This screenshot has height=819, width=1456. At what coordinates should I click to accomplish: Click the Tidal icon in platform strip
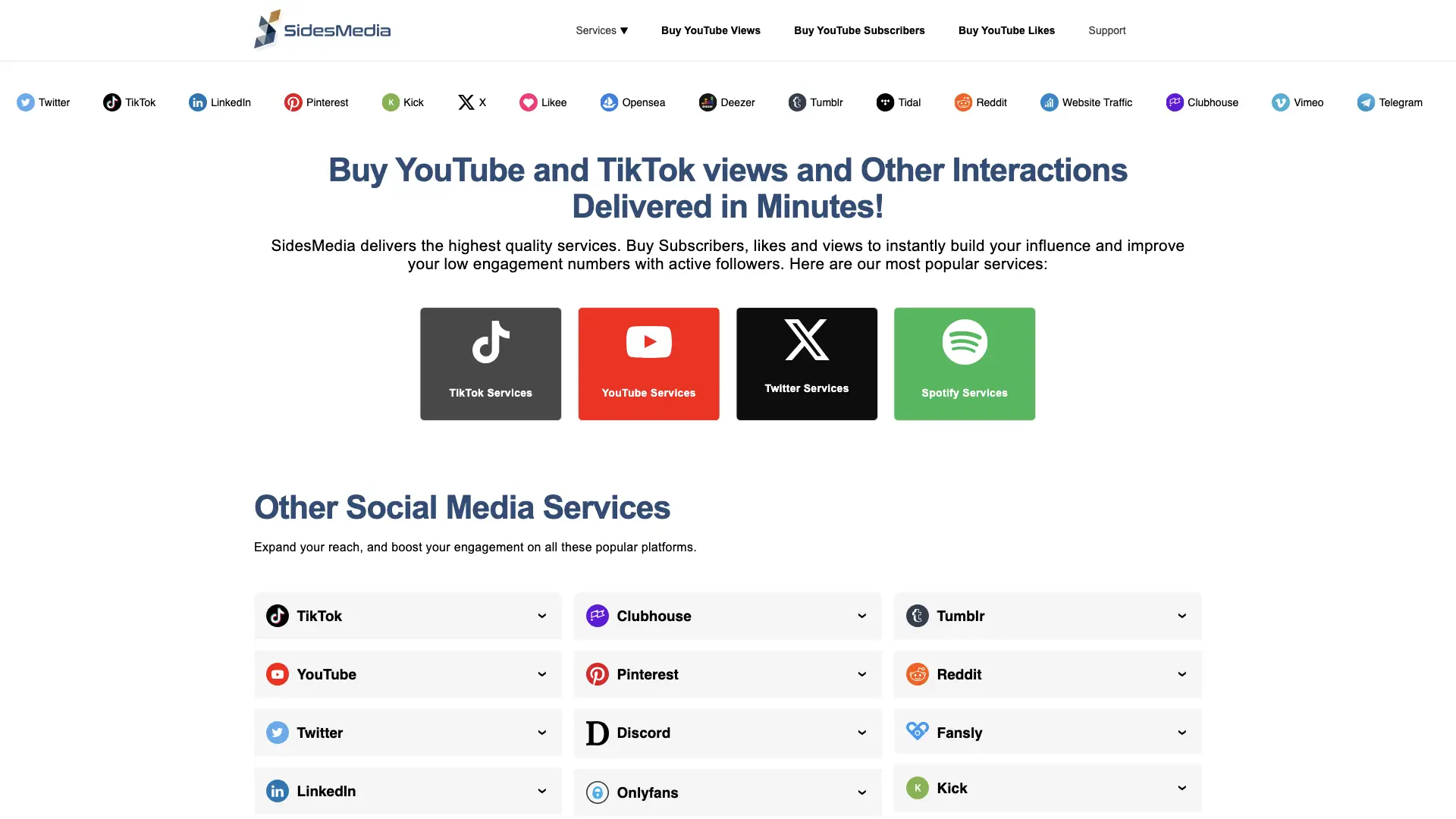click(885, 102)
